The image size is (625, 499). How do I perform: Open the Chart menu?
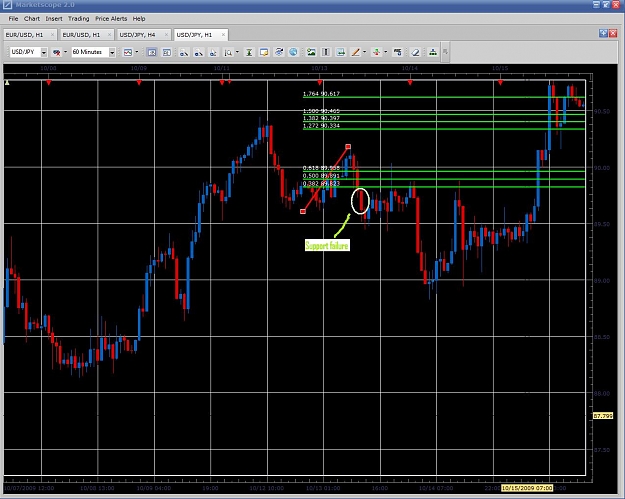[x=32, y=19]
